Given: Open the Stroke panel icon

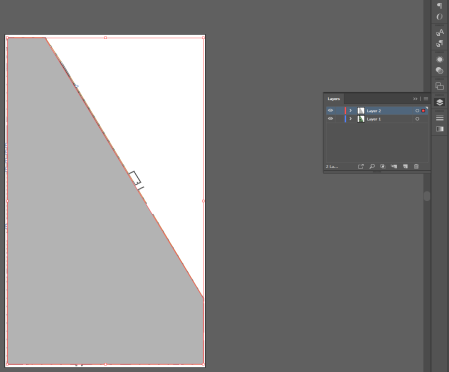Looking at the screenshot, I should point(440,118).
